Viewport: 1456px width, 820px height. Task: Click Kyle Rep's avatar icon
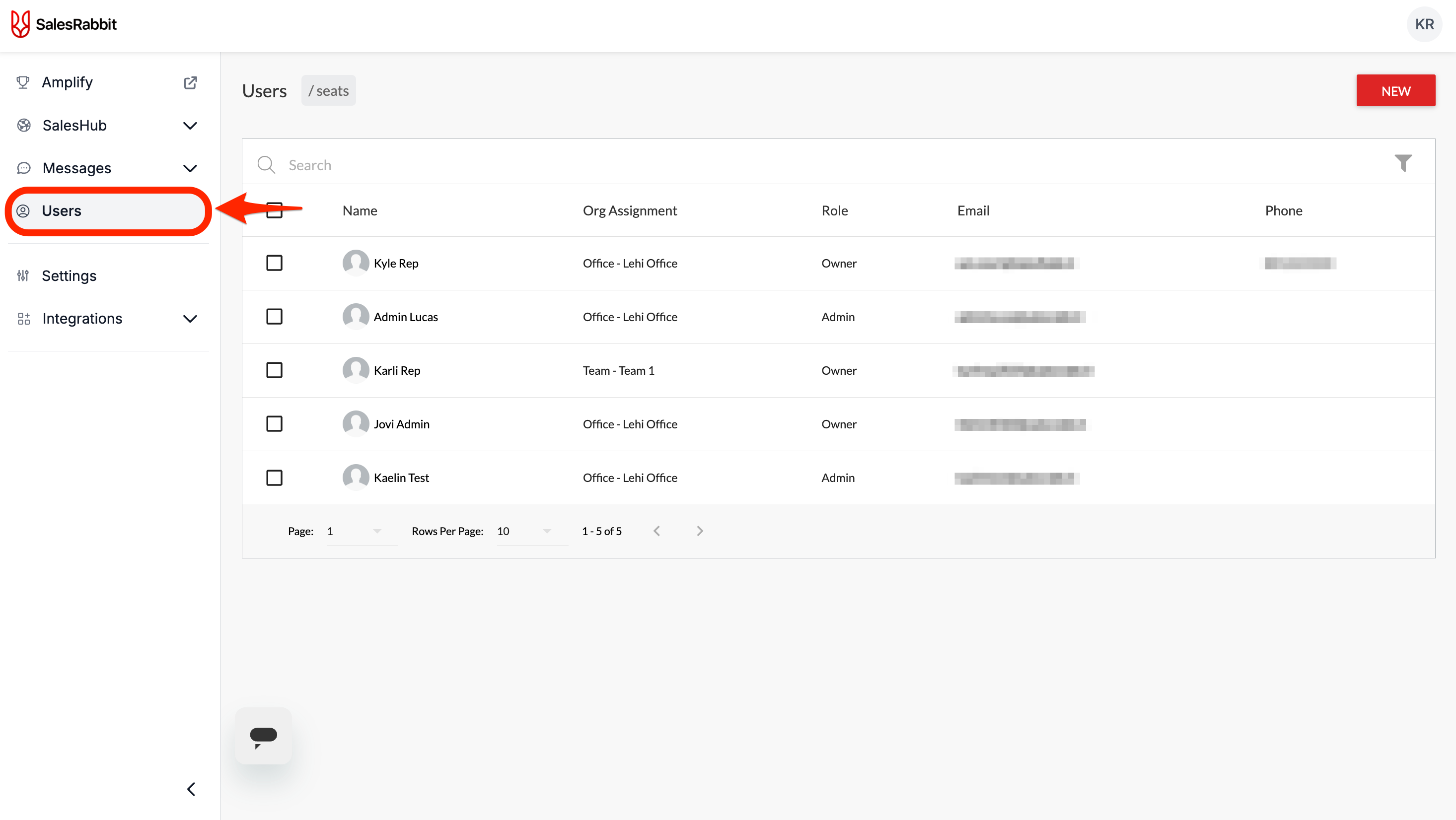click(356, 263)
